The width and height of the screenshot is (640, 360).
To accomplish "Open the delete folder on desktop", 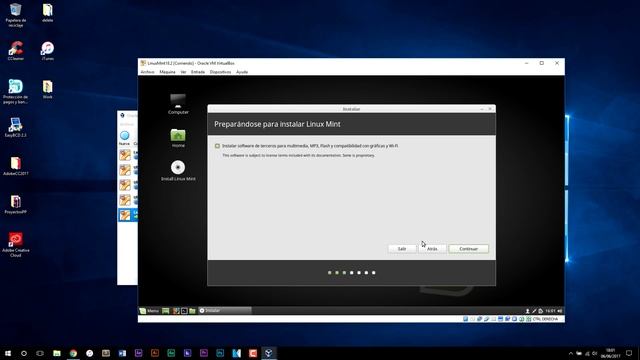I will coord(47,13).
